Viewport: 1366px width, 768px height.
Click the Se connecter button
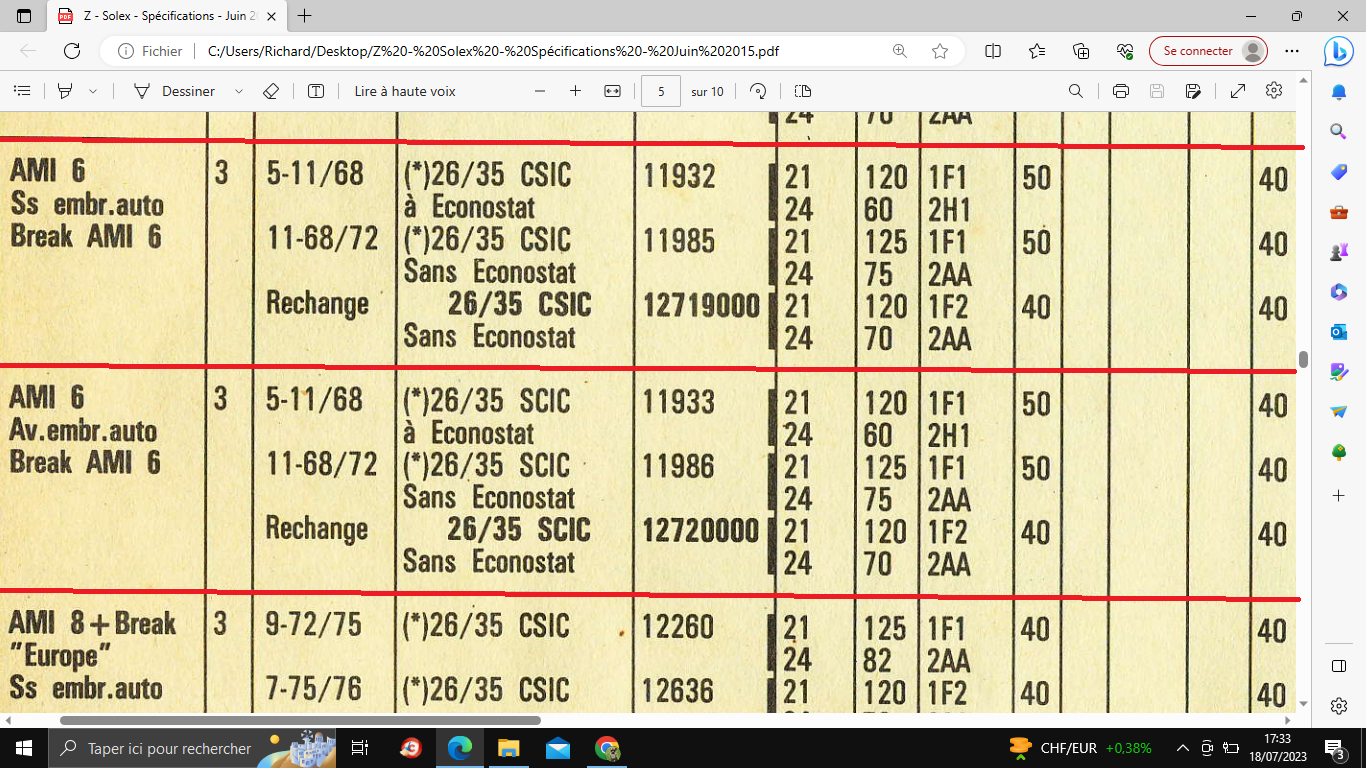(1208, 51)
